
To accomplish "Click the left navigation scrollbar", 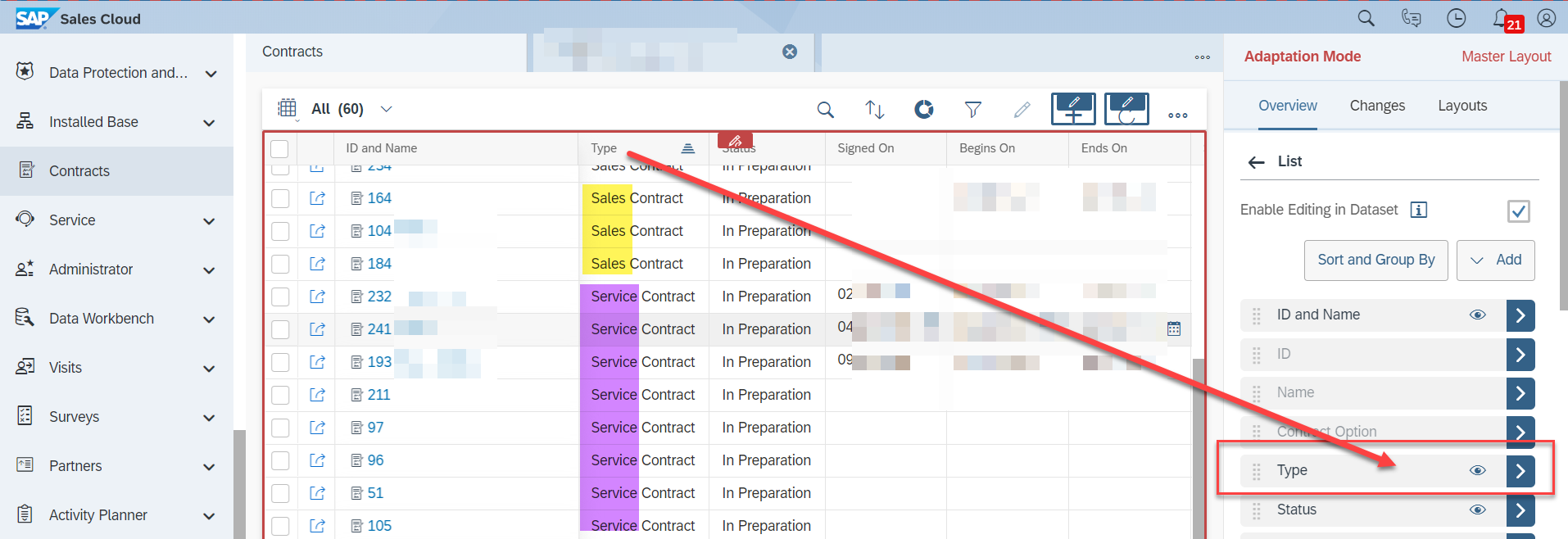I will pos(238,483).
